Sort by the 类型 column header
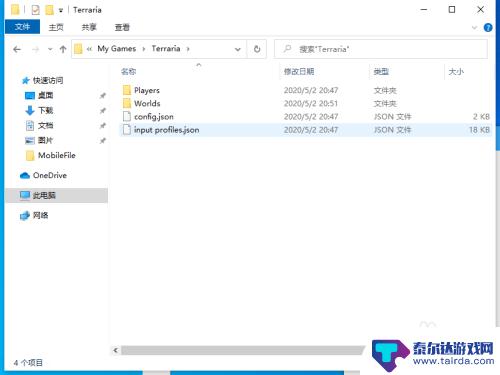 [381, 71]
